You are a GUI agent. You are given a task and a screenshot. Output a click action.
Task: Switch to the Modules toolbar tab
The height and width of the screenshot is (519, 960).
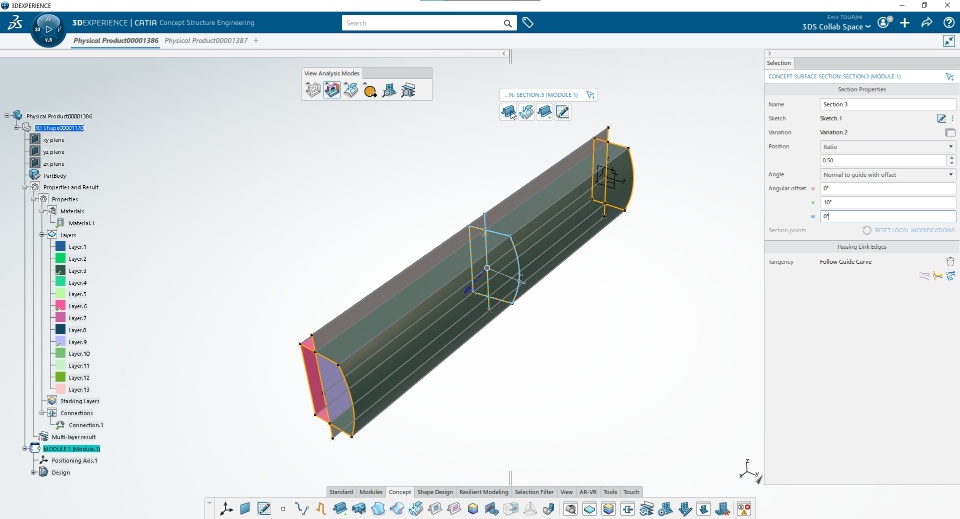(370, 492)
